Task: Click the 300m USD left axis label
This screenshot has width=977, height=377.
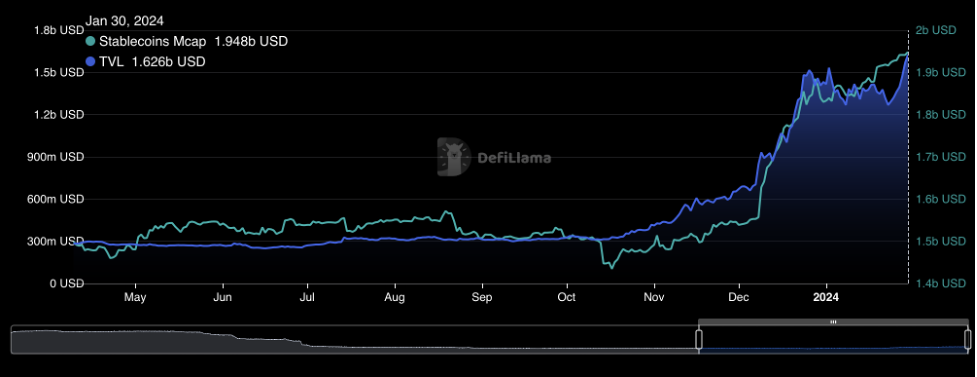Action: tap(55, 241)
